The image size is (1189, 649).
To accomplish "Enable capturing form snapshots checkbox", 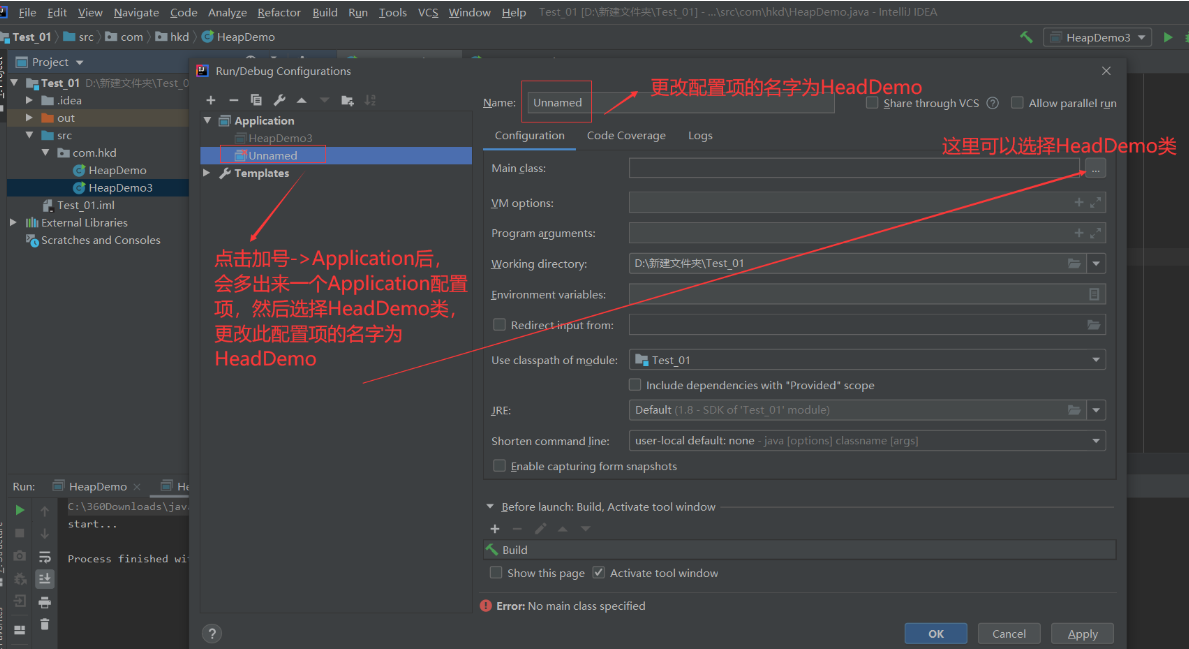I will pyautogui.click(x=499, y=466).
